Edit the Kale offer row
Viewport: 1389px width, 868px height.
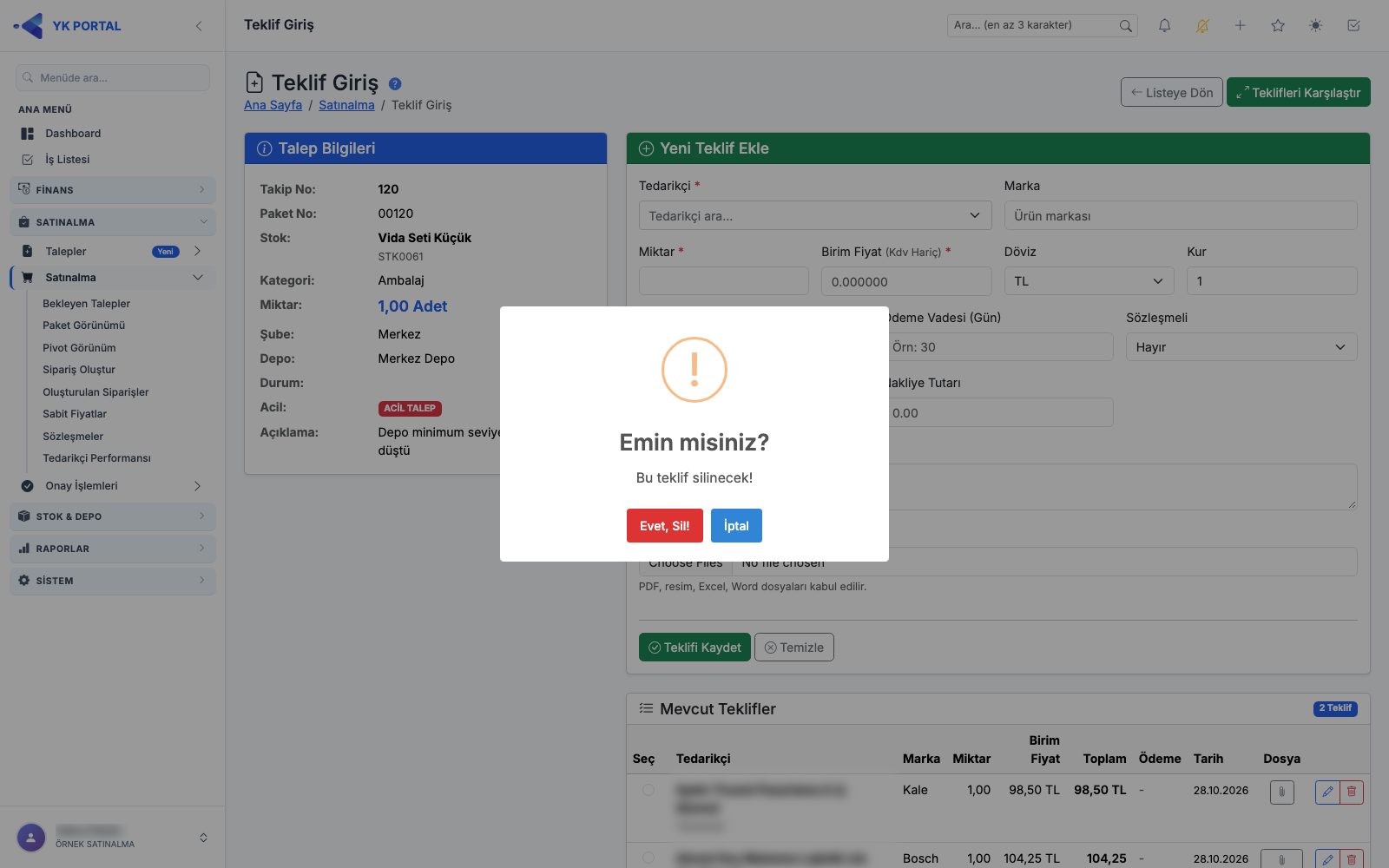[1327, 792]
